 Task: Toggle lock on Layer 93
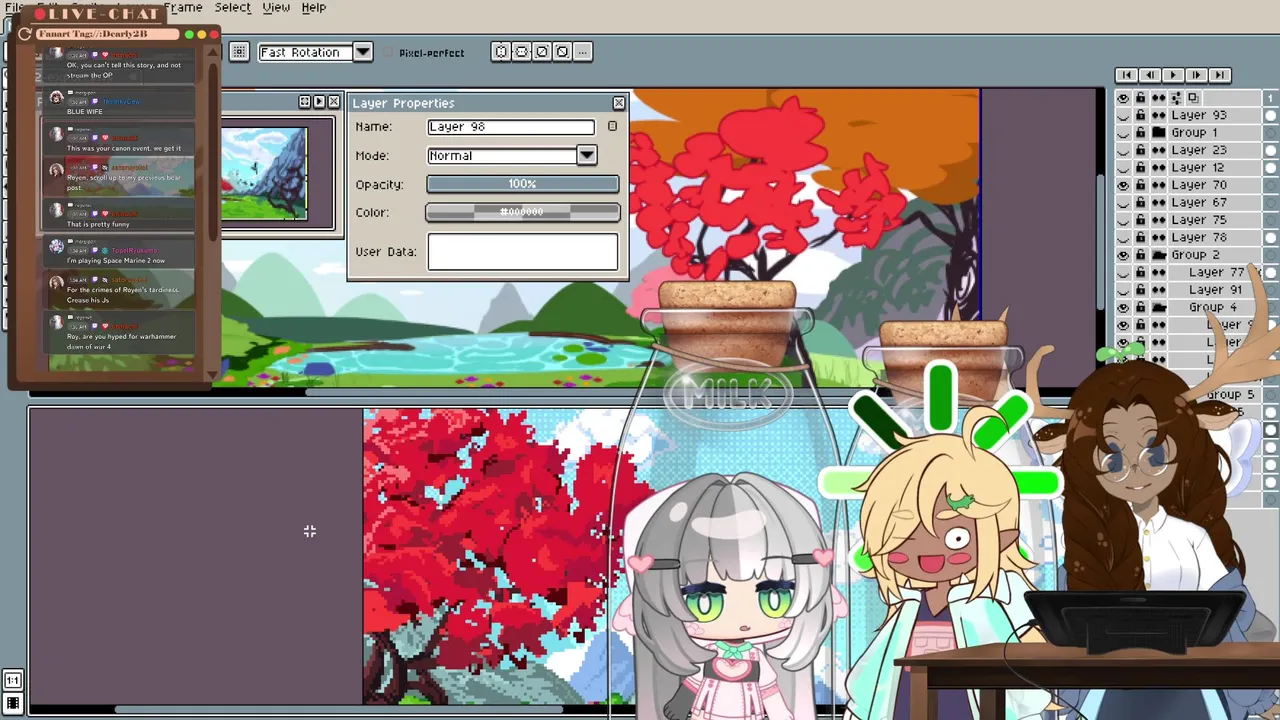(1140, 115)
